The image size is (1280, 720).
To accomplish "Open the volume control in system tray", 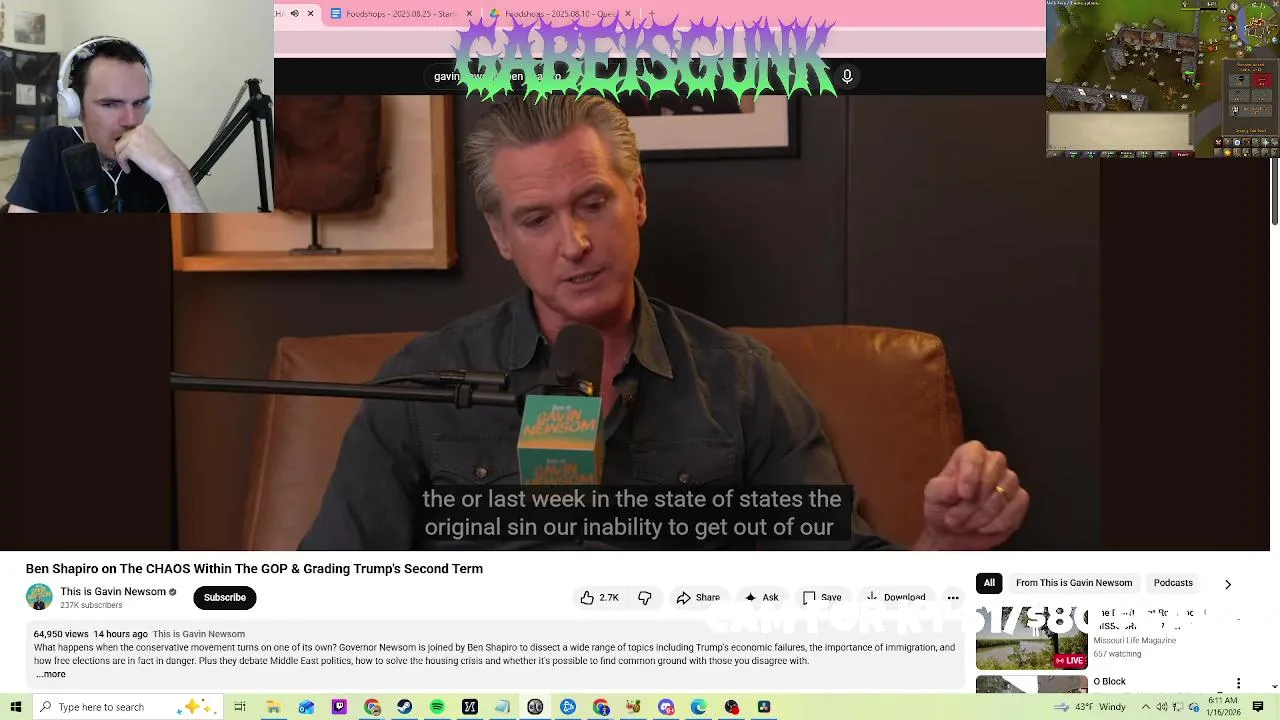I will click(x=1162, y=707).
